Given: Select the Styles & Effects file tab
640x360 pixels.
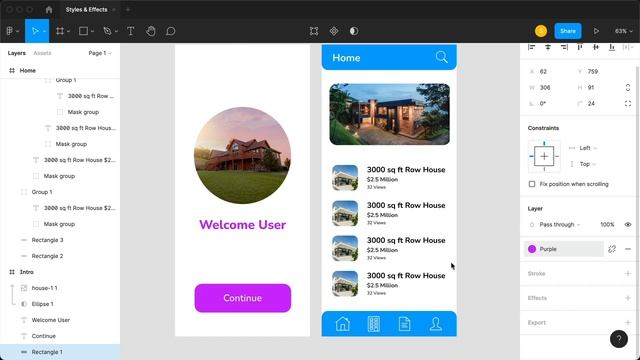Looking at the screenshot, I should pos(87,9).
